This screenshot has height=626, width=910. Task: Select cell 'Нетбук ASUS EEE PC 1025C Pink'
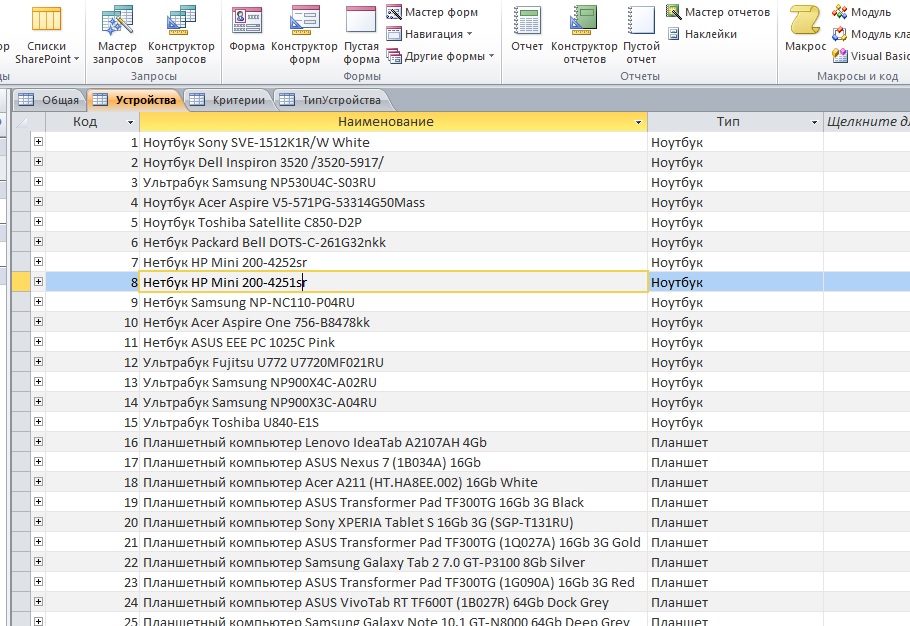click(393, 342)
